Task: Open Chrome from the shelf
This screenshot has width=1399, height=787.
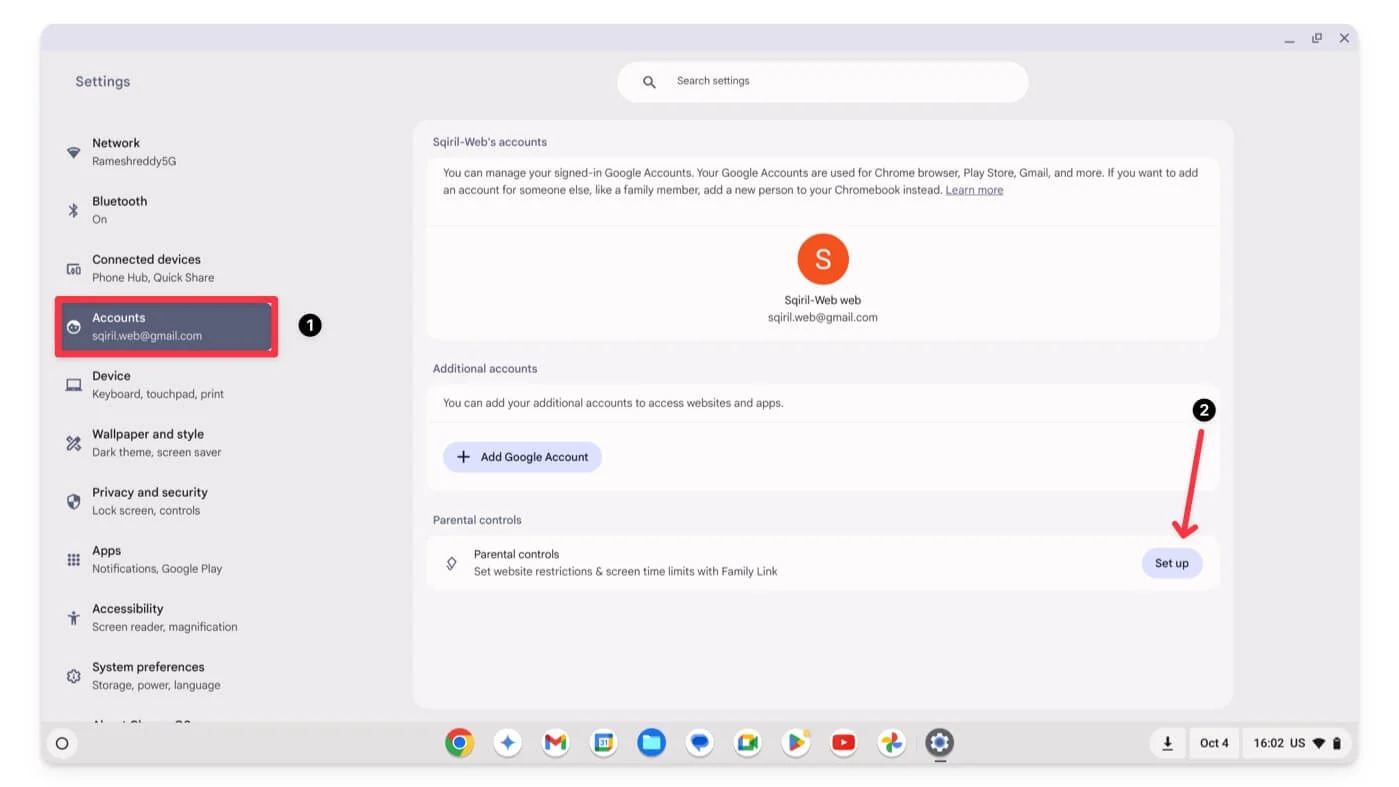Action: (x=459, y=743)
